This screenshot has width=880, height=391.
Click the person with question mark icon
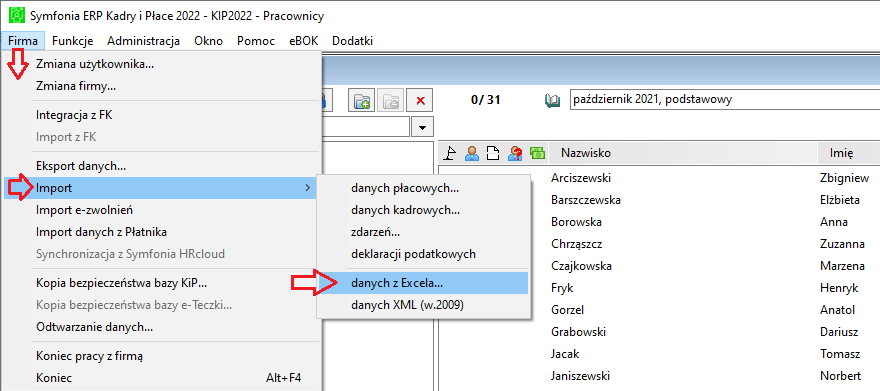click(x=515, y=153)
